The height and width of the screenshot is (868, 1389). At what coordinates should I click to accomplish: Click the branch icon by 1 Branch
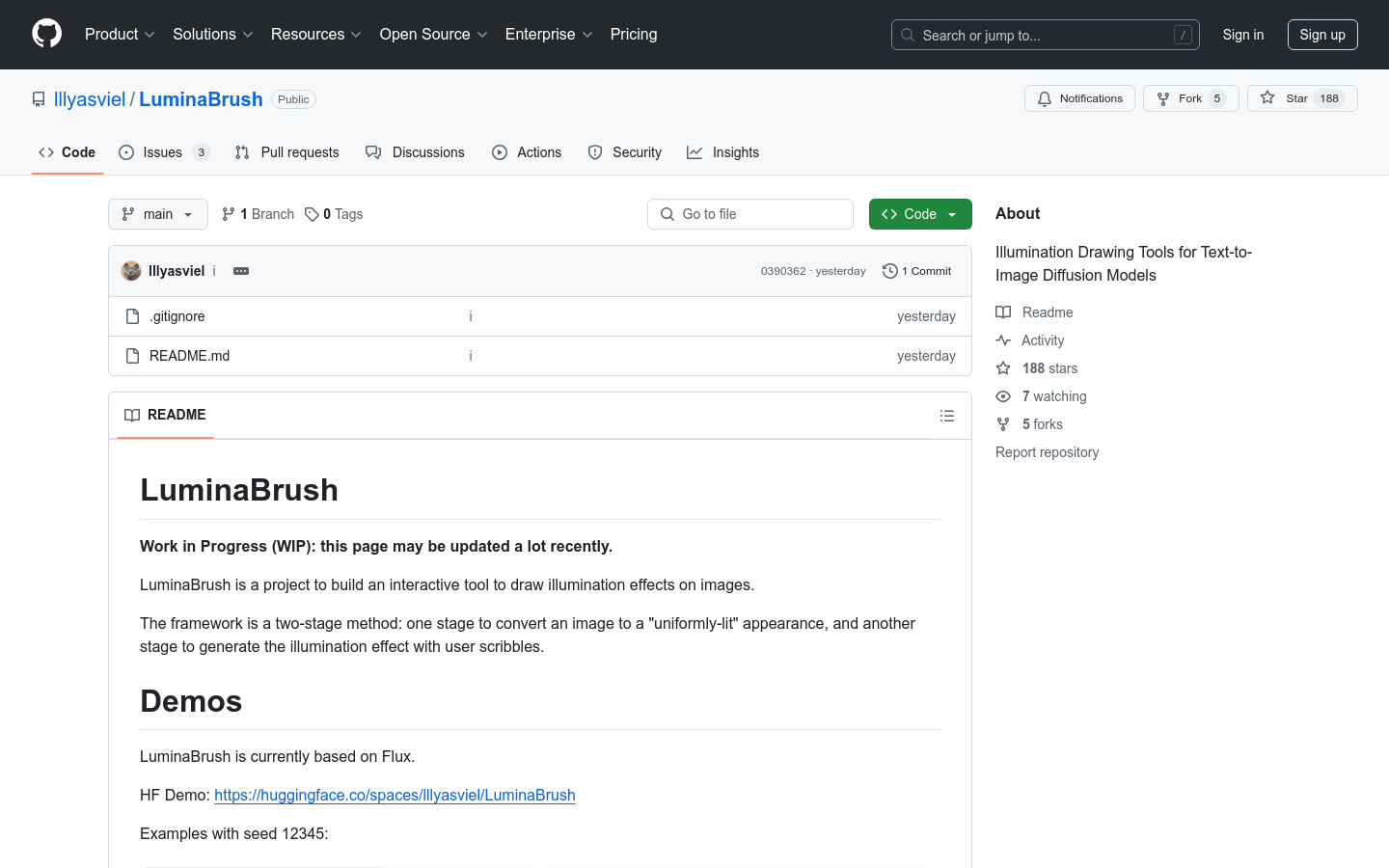coord(229,214)
